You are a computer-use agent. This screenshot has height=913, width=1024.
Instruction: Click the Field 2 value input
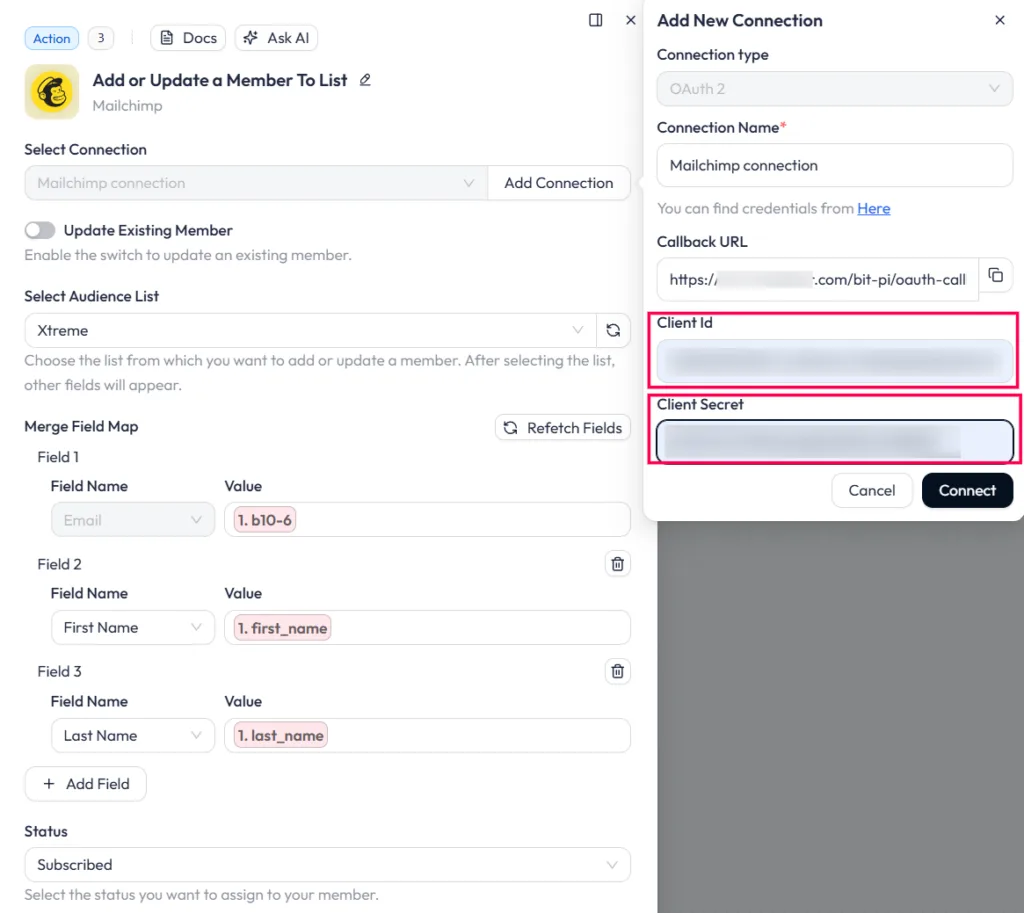tap(427, 628)
